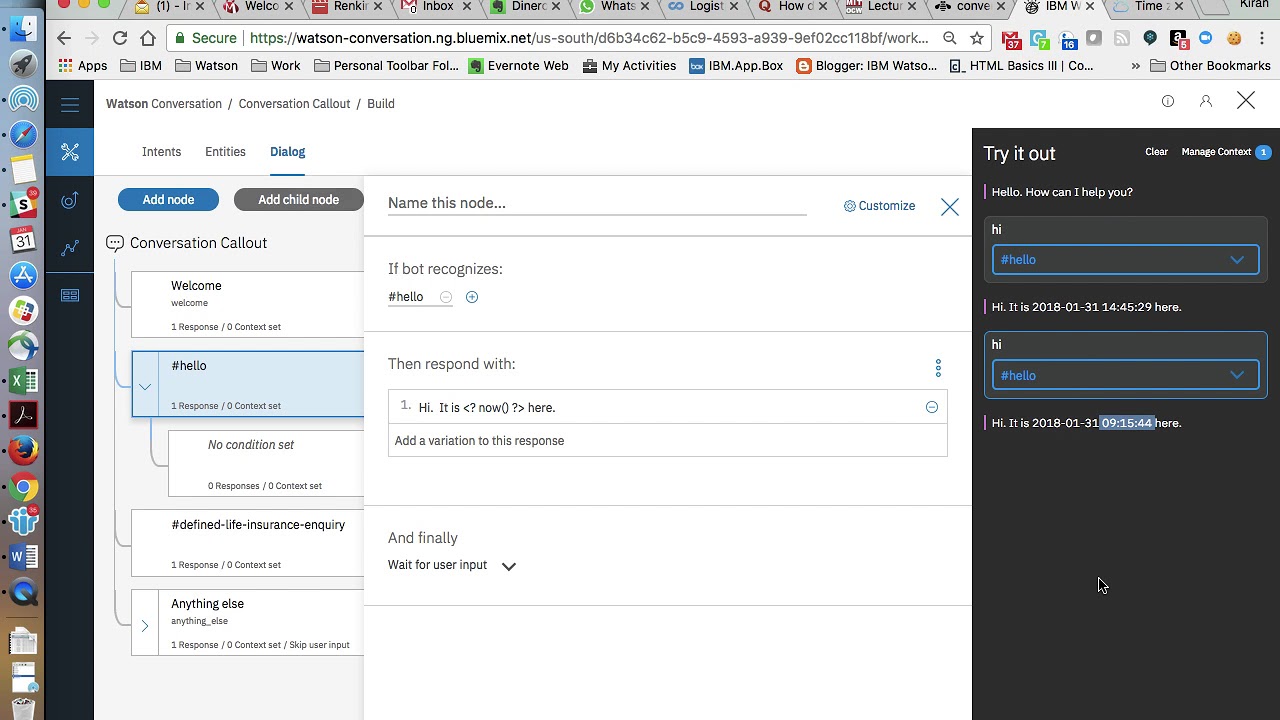The image size is (1280, 720).
Task: Open Other Bookmarks folder
Action: coord(1210,66)
